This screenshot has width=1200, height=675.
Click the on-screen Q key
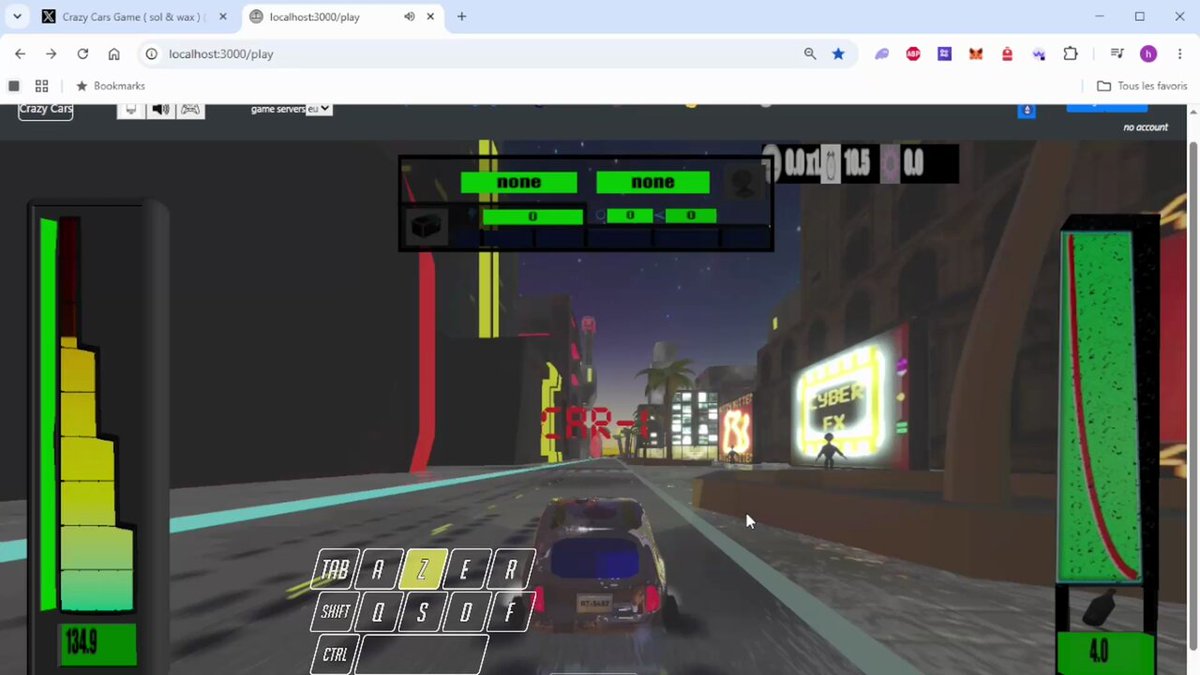pyautogui.click(x=378, y=612)
